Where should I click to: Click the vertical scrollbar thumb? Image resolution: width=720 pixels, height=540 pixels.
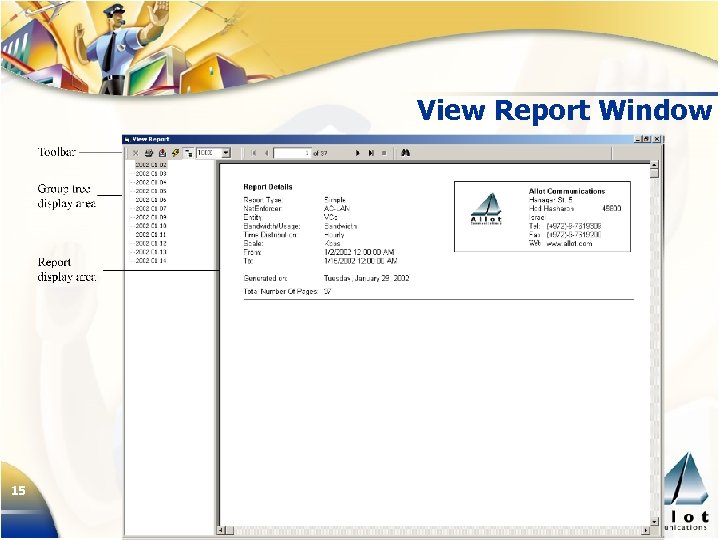click(x=655, y=174)
